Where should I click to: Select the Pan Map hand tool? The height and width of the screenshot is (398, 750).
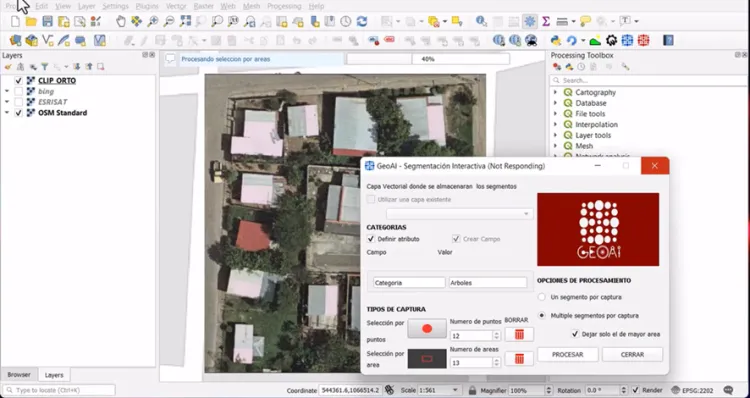click(x=121, y=21)
